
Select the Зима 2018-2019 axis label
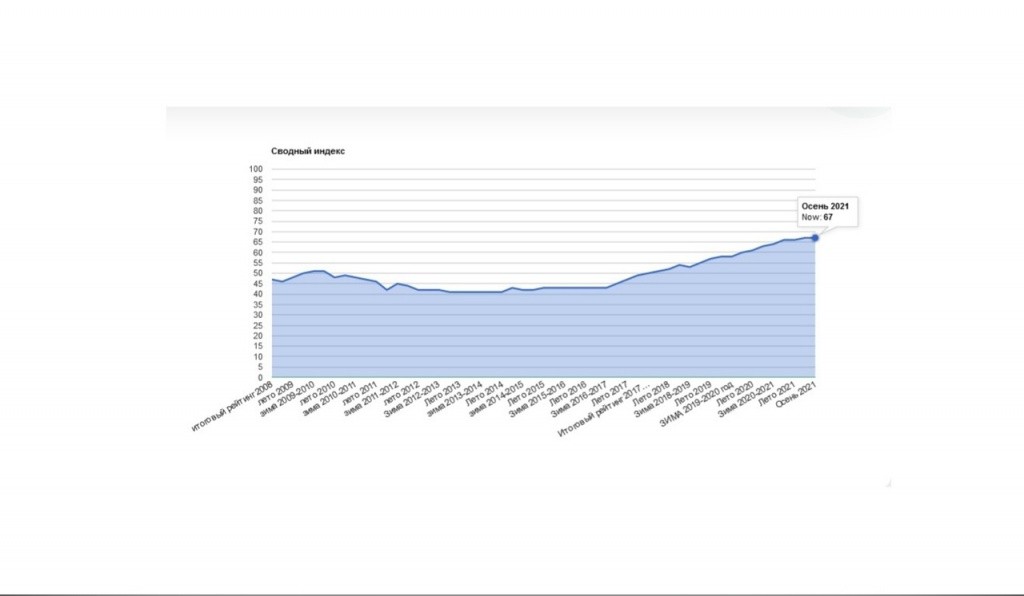(x=663, y=400)
